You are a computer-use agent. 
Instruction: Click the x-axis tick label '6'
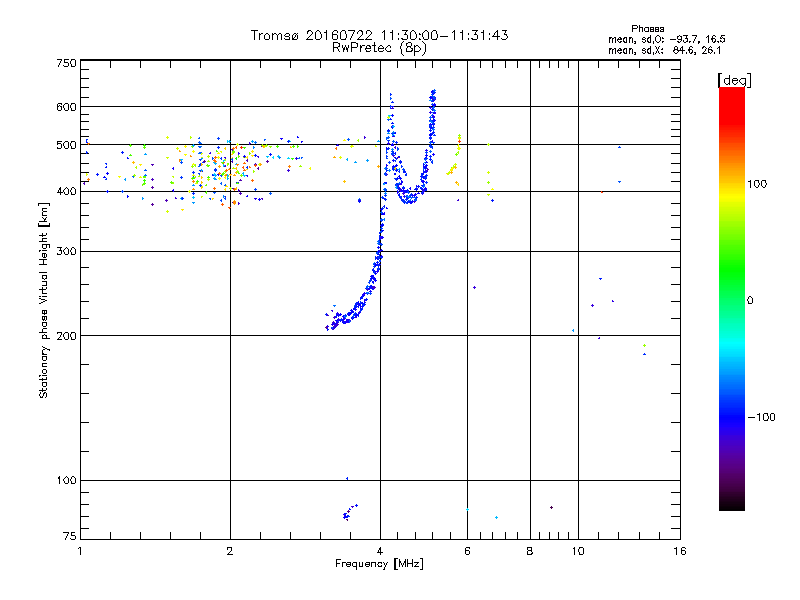[x=467, y=551]
